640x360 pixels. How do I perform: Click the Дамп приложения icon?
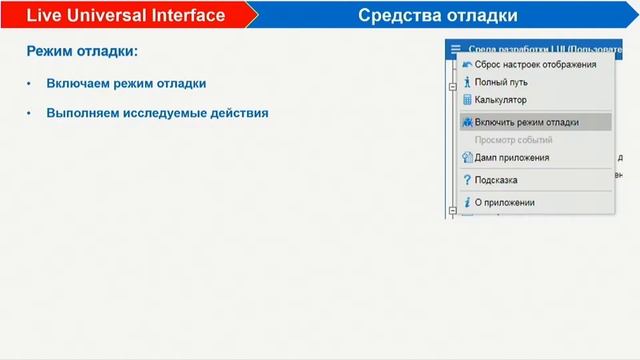point(467,158)
